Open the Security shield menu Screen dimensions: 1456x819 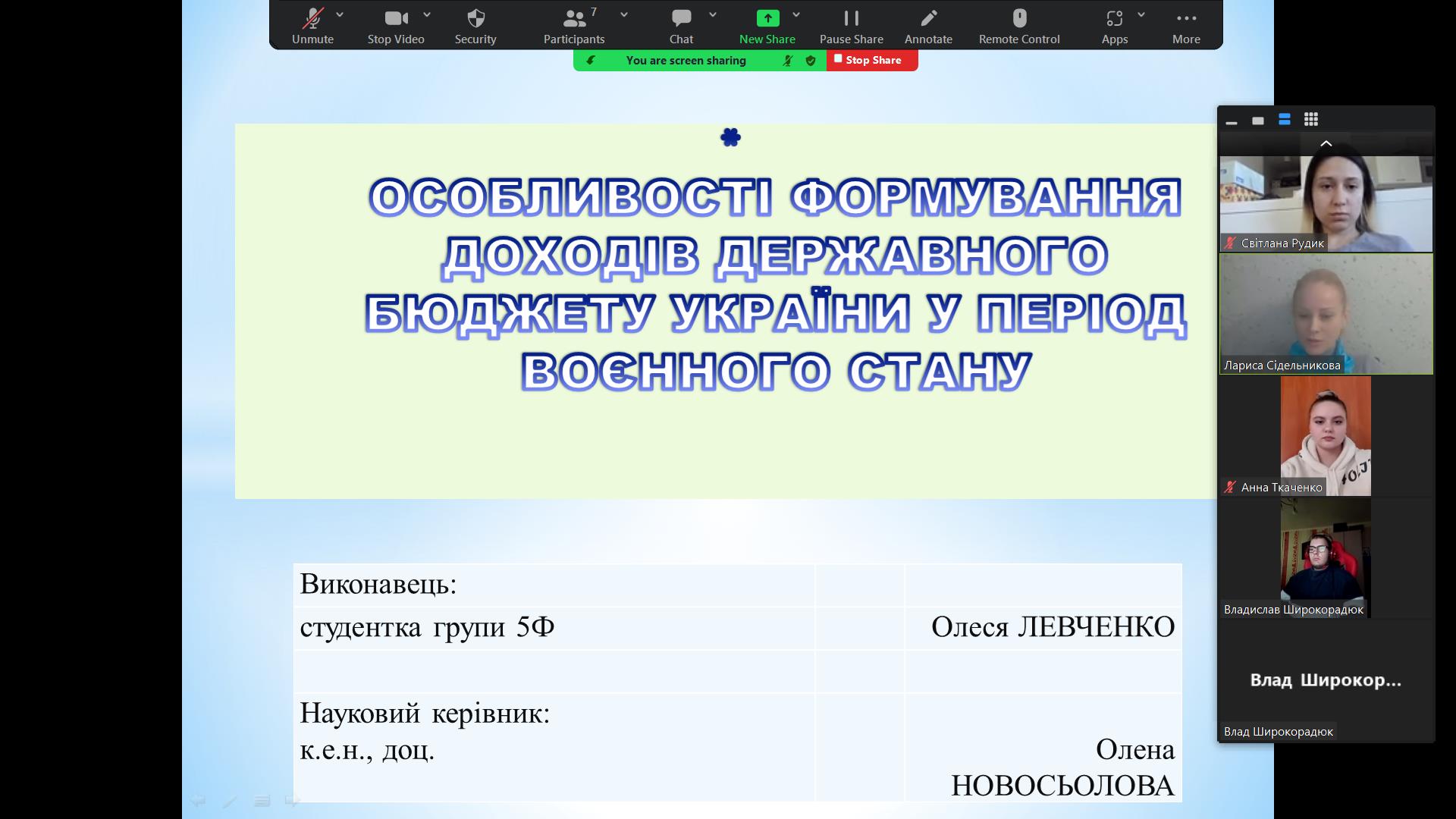click(x=475, y=27)
